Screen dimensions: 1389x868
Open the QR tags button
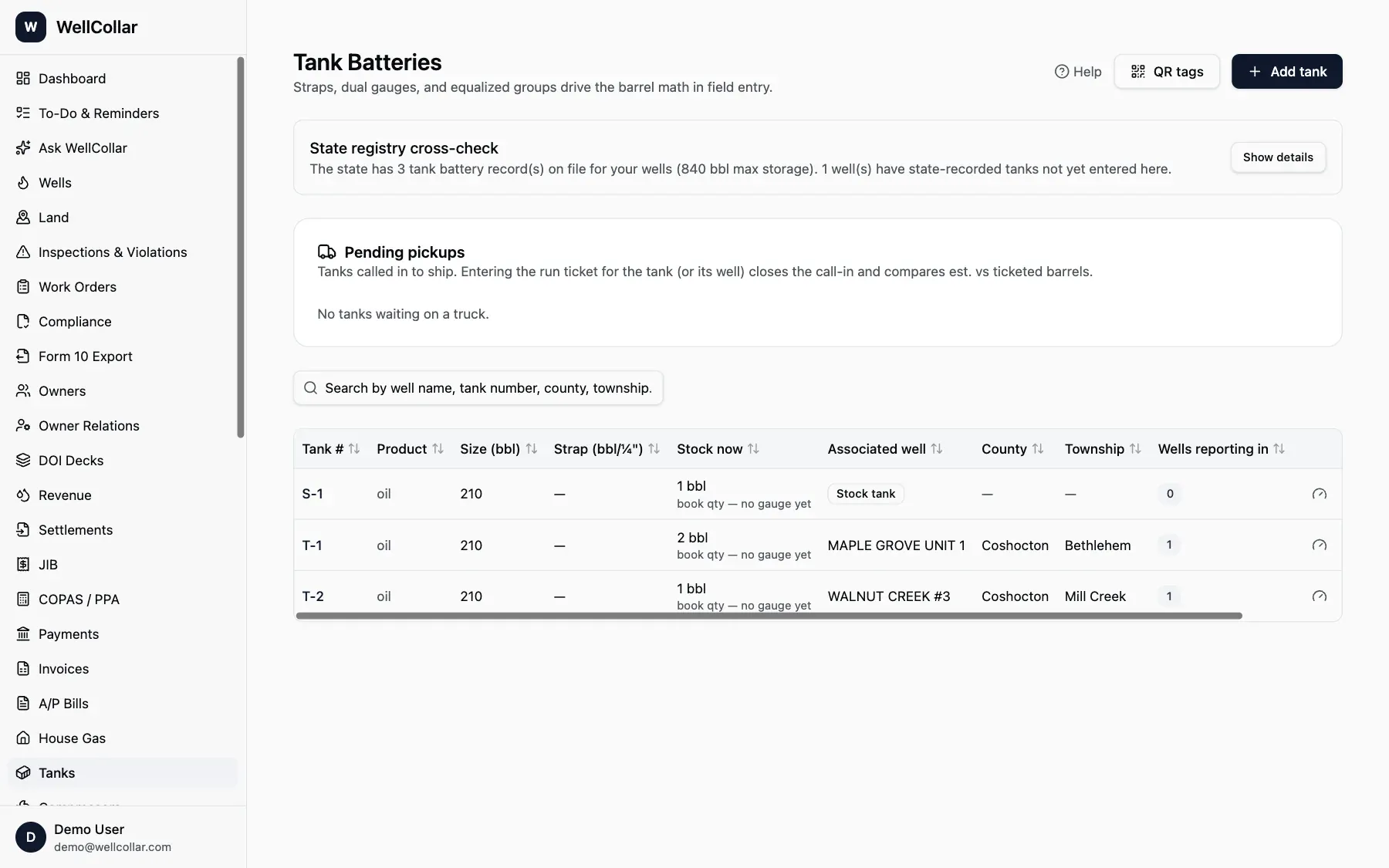(1167, 72)
